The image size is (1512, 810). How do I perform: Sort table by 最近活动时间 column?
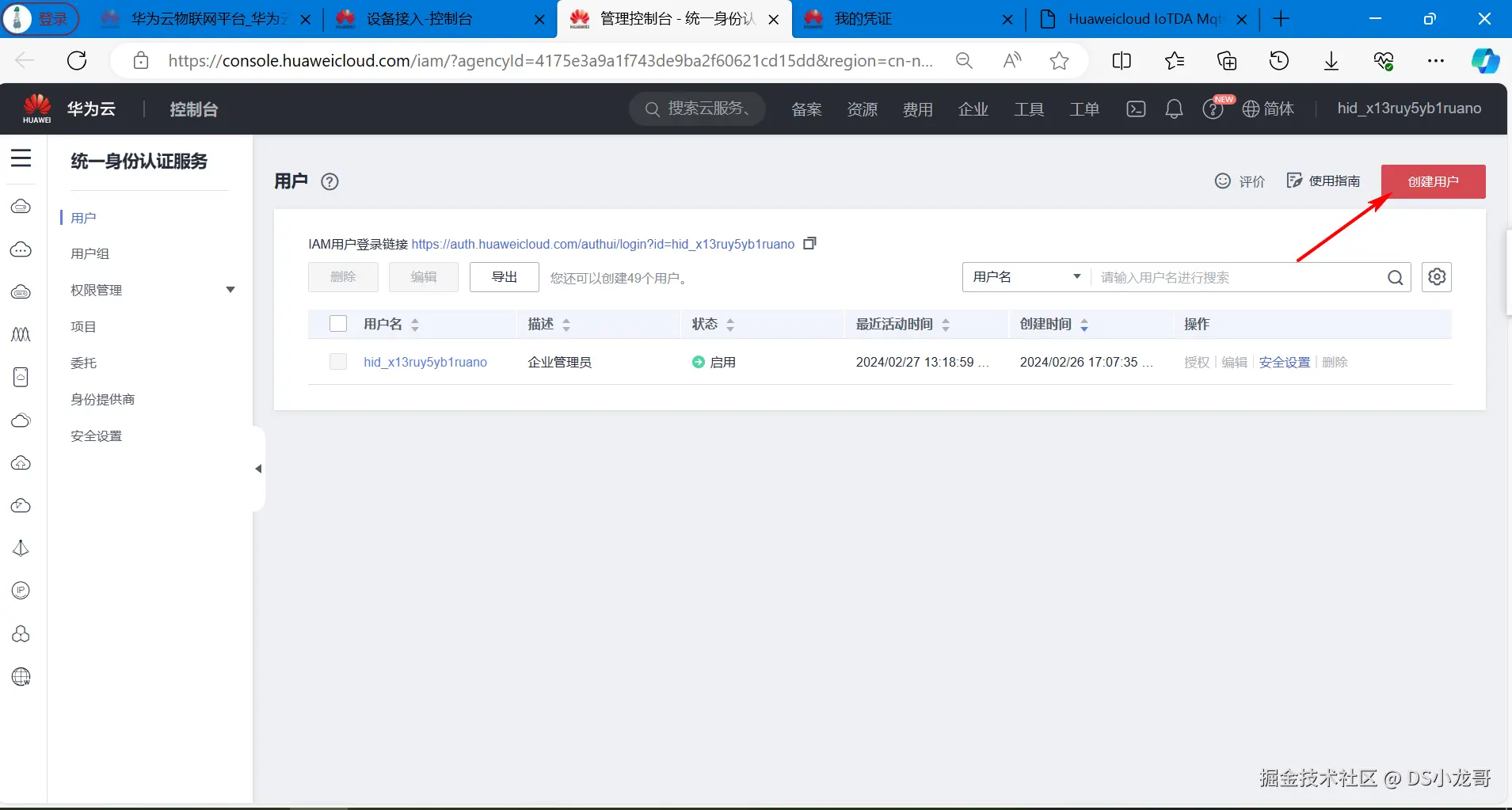(x=946, y=325)
